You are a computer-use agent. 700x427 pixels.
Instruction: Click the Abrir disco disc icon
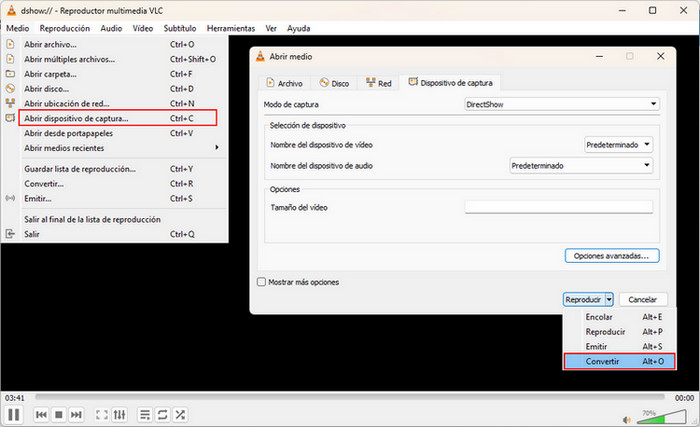(x=10, y=88)
